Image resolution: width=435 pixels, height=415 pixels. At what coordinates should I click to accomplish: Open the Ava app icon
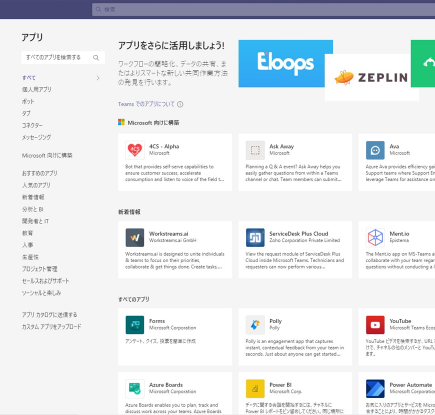(x=375, y=150)
